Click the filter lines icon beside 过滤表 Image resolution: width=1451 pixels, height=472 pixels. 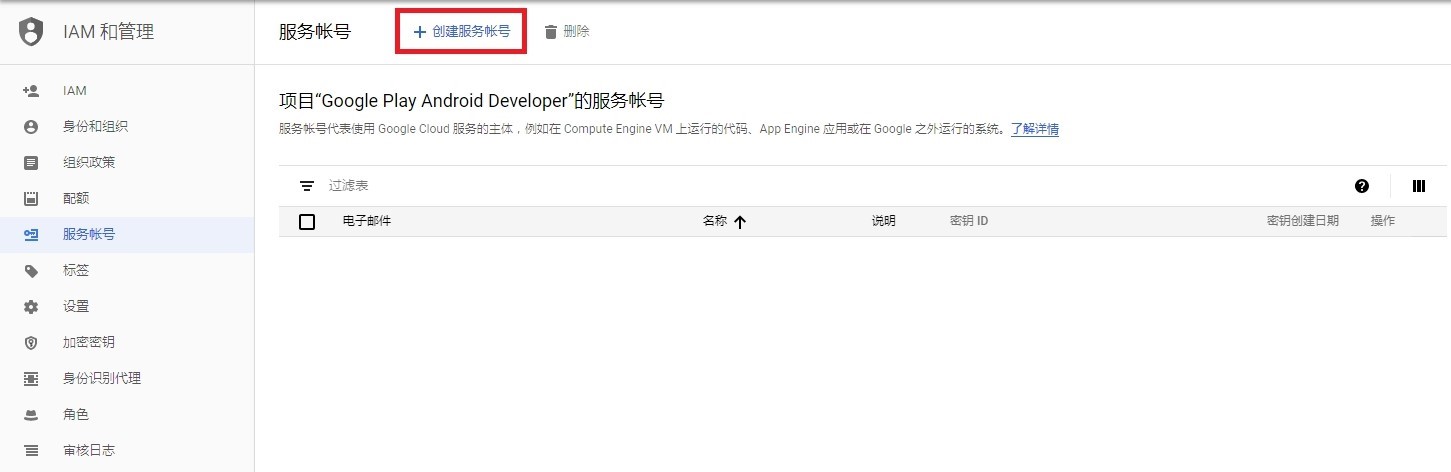[307, 186]
